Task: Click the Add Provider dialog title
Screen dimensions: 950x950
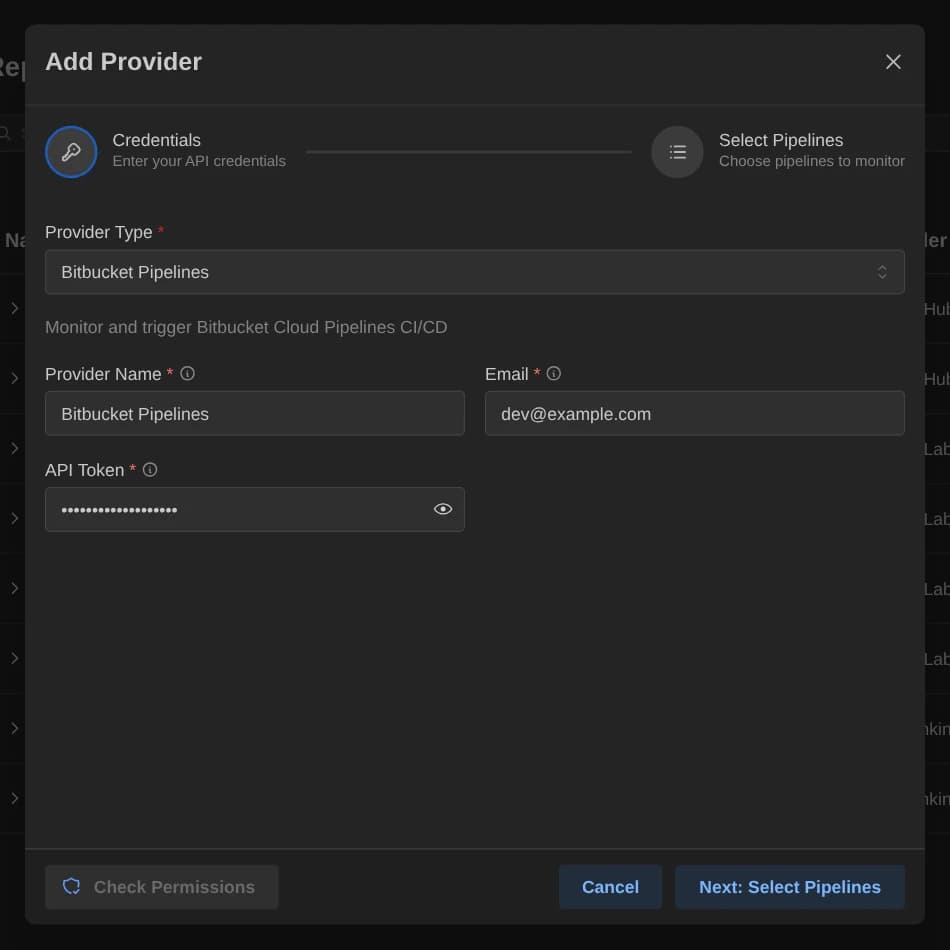Action: [124, 62]
